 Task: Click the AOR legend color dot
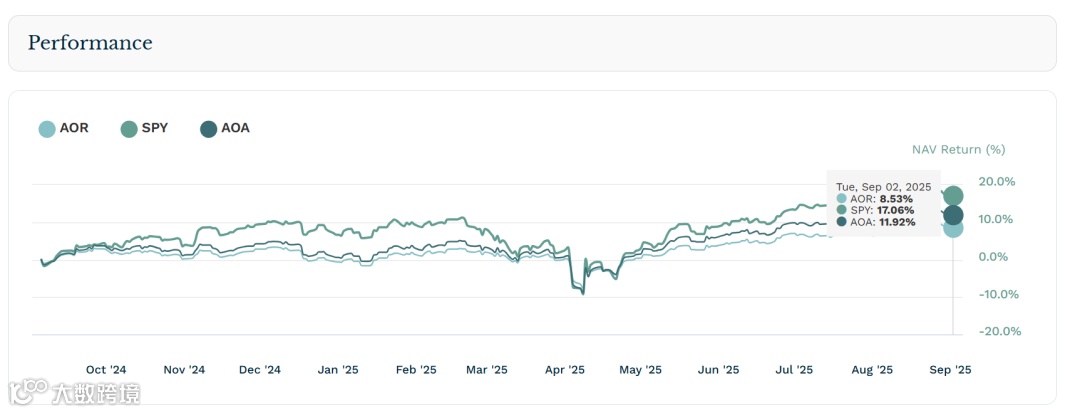[47, 129]
